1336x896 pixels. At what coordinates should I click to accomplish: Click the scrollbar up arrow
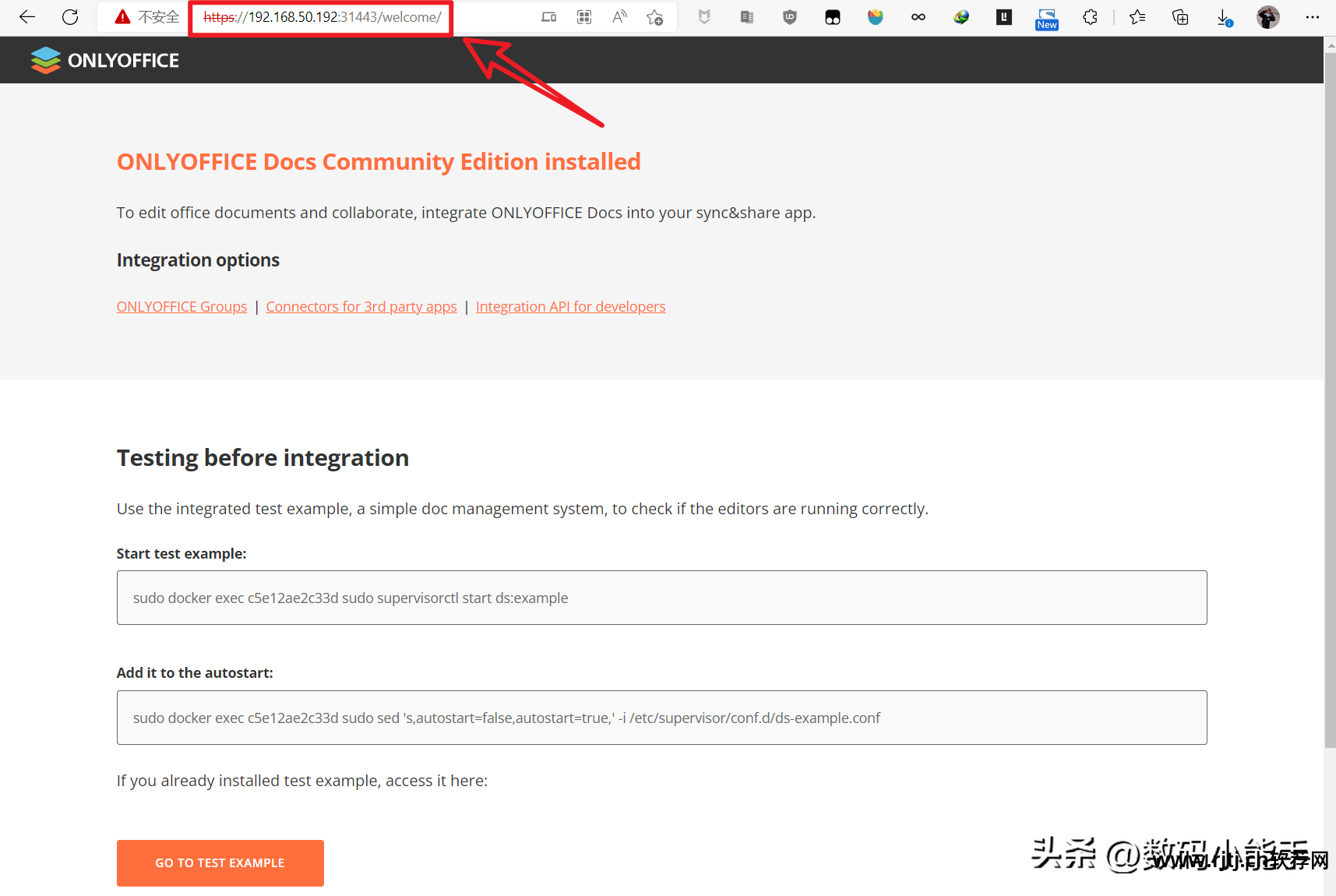(x=1330, y=45)
